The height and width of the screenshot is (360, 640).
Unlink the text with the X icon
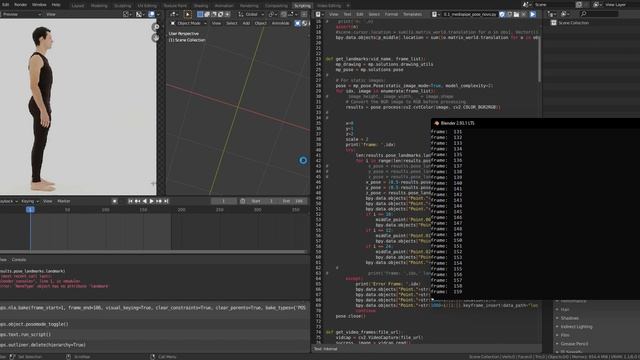click(x=524, y=14)
